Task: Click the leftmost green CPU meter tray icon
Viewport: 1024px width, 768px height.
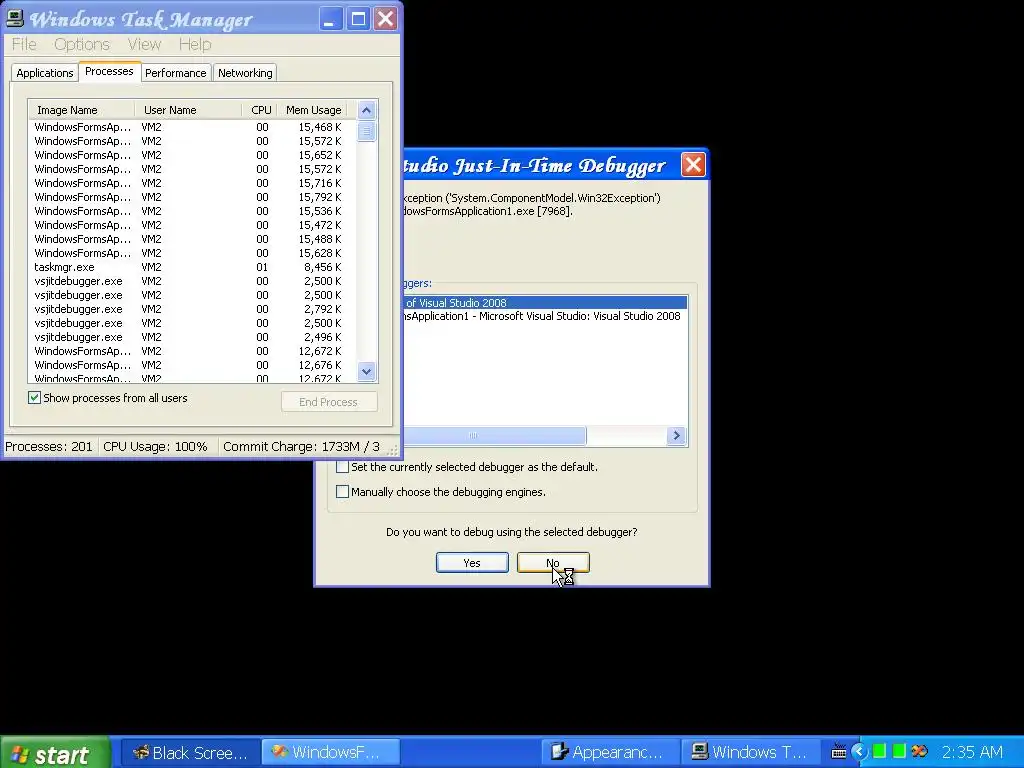Action: (879, 752)
